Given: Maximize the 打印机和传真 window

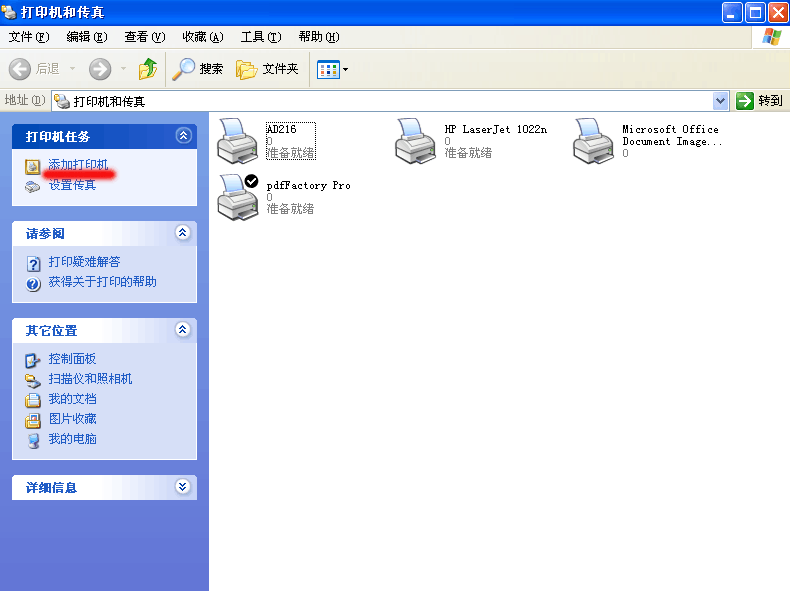Looking at the screenshot, I should (755, 12).
